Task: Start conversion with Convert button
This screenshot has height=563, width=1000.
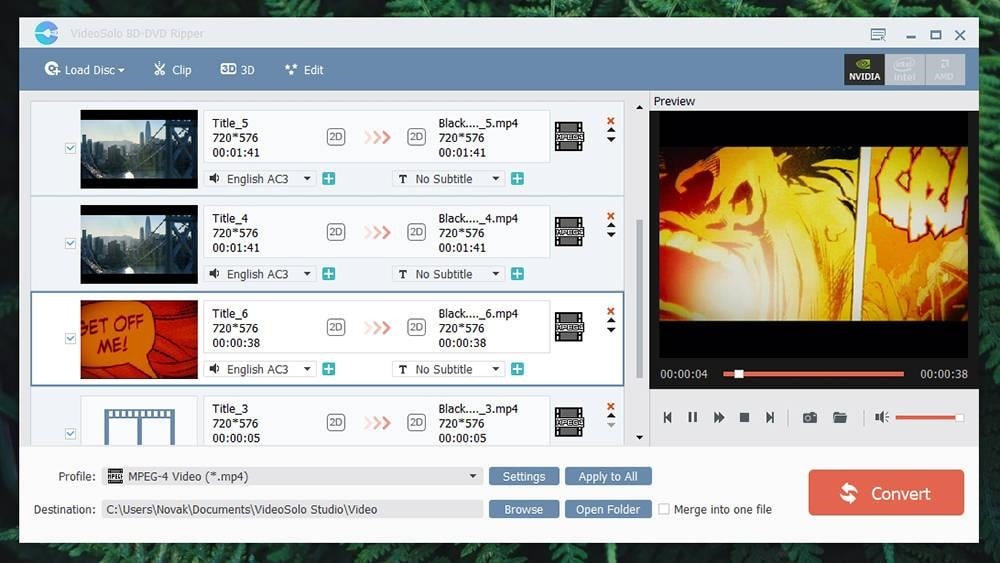Action: pos(886,492)
